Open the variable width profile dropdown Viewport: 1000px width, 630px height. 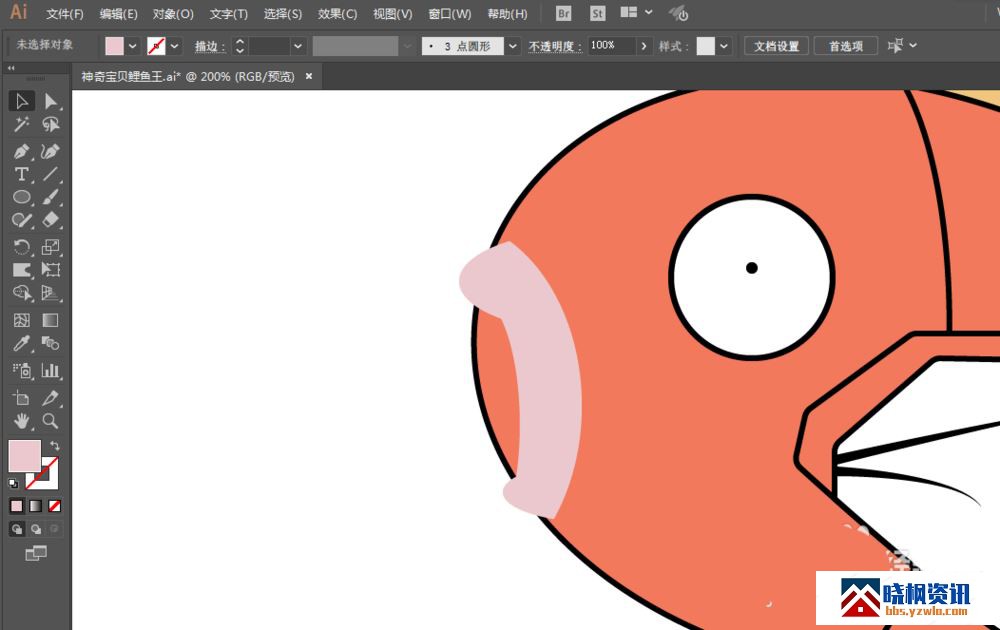(x=407, y=46)
